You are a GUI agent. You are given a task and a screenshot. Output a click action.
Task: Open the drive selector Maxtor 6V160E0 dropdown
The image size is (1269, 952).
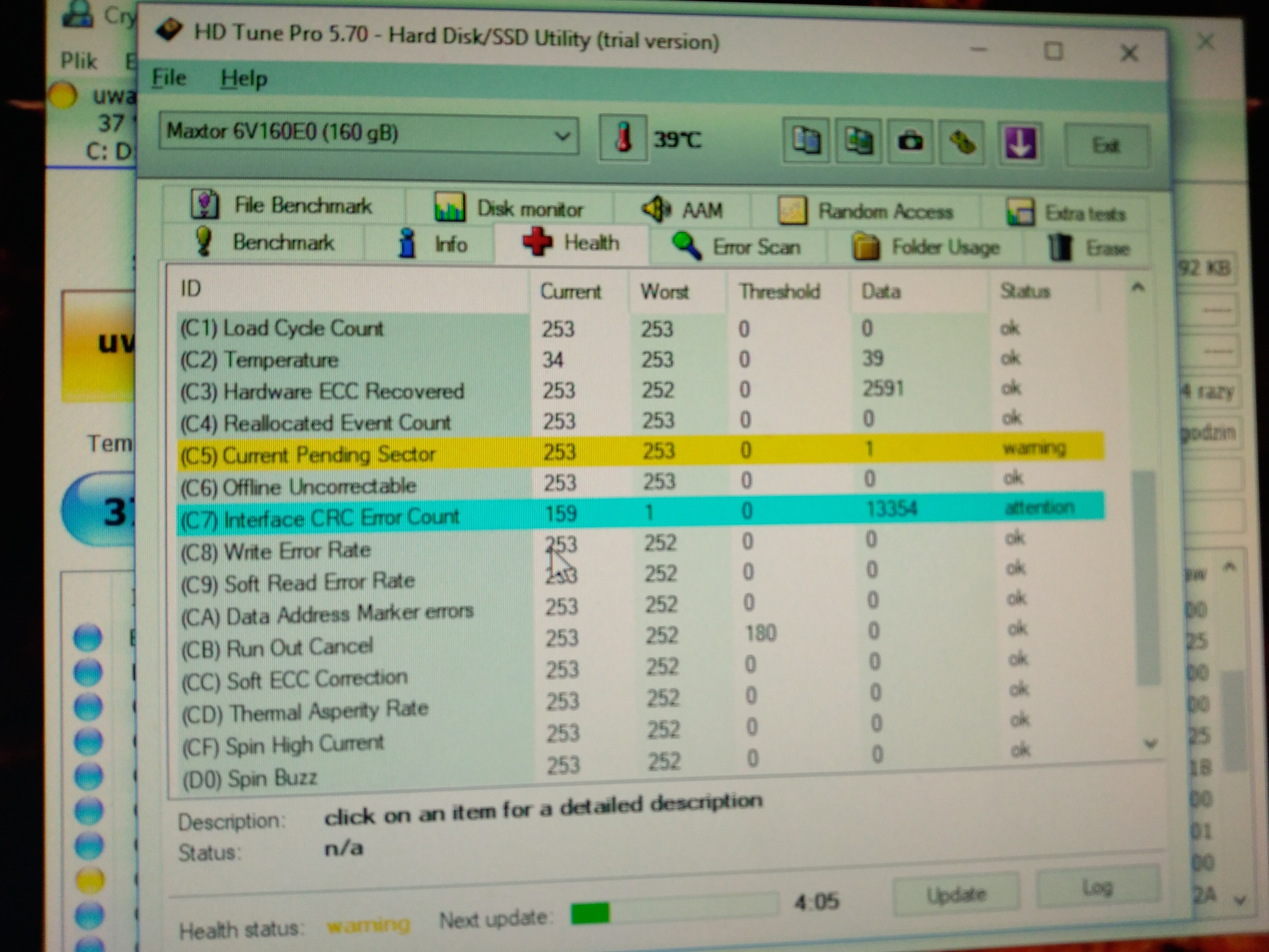point(368,134)
